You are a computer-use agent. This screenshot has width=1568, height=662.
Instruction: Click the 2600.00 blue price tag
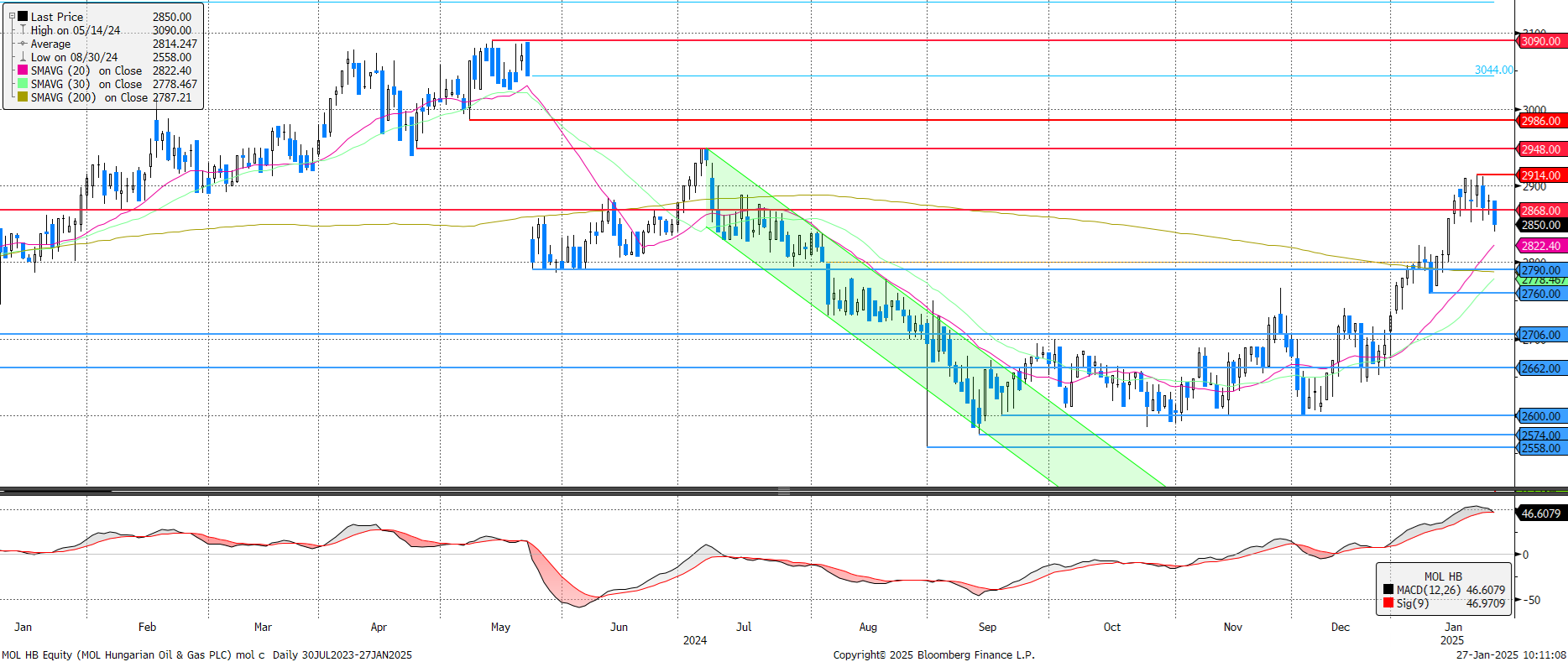click(x=1541, y=416)
